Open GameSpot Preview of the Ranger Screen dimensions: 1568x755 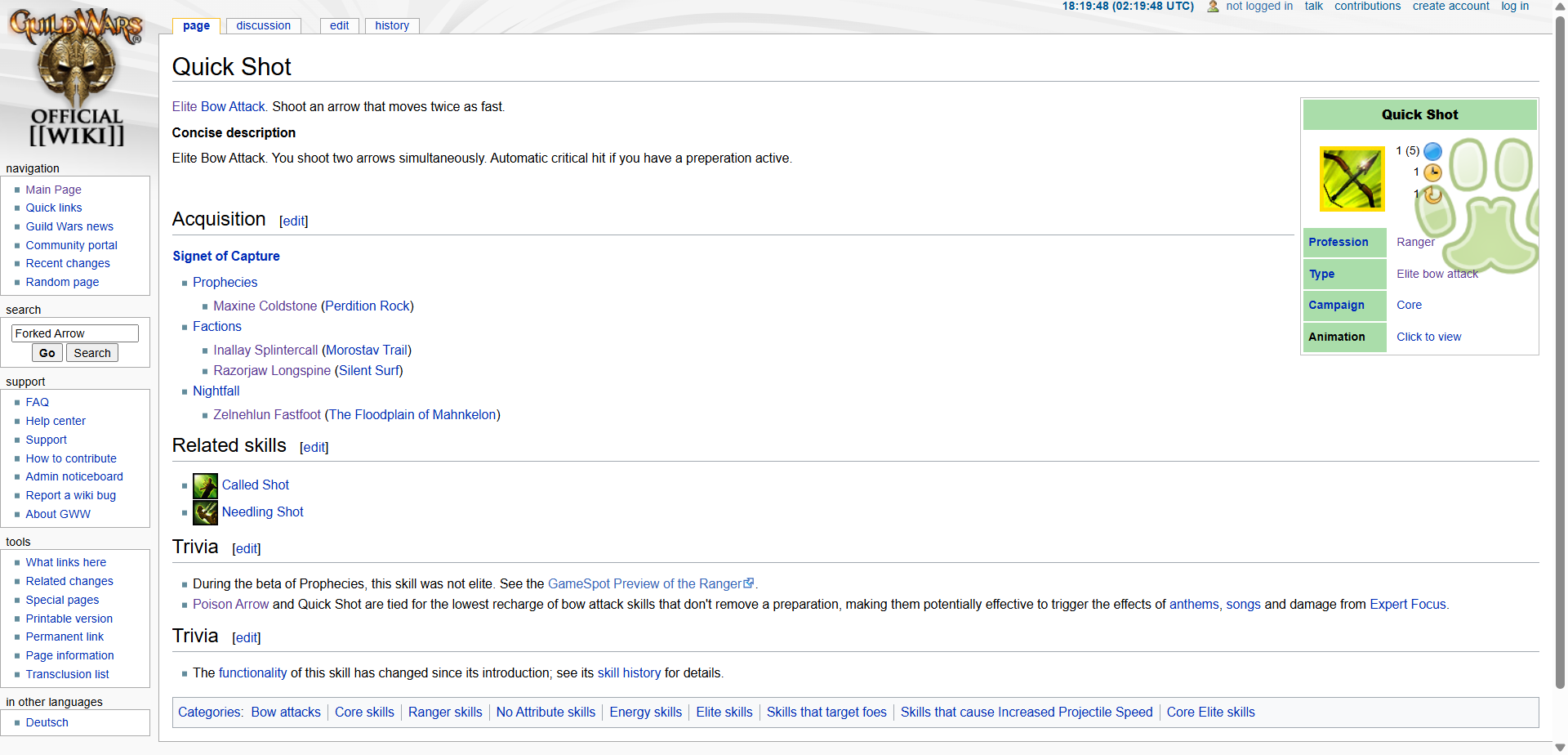(644, 583)
